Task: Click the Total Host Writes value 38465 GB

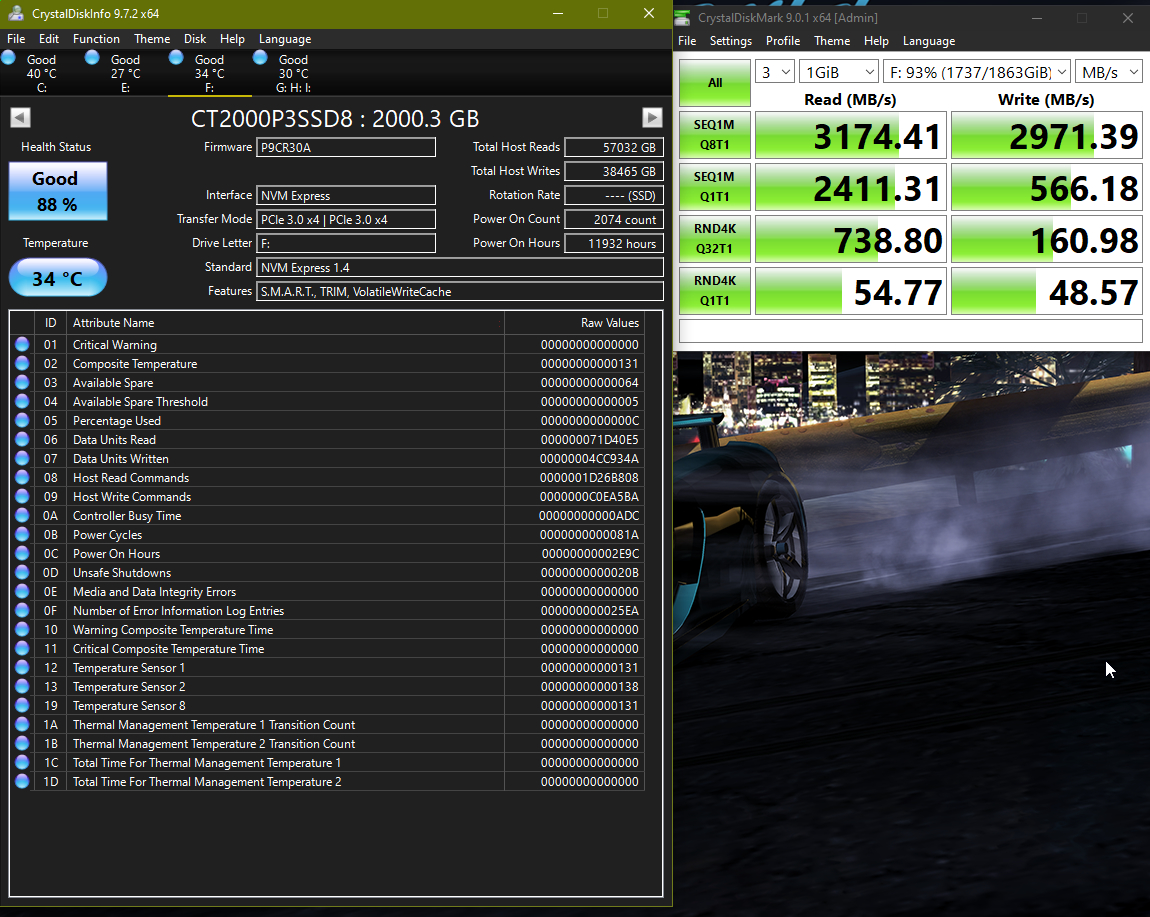Action: pos(614,171)
